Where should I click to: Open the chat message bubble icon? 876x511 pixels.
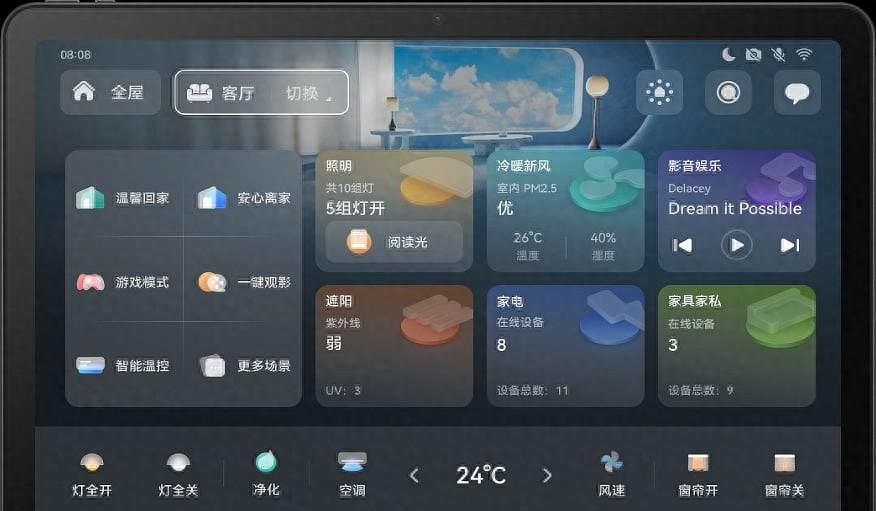click(797, 93)
